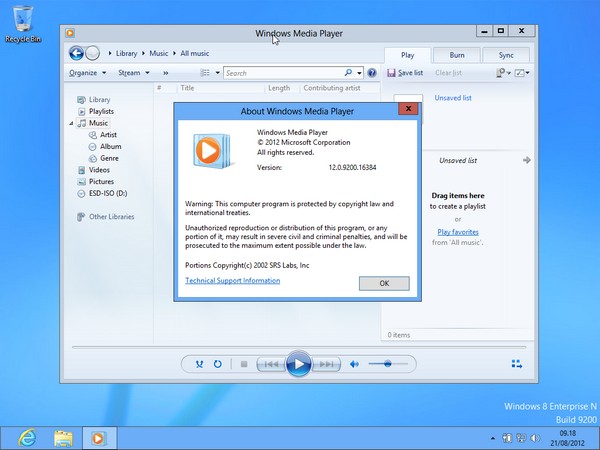Viewport: 600px width, 450px height.
Task: Select Artist under Music
Action: point(108,135)
